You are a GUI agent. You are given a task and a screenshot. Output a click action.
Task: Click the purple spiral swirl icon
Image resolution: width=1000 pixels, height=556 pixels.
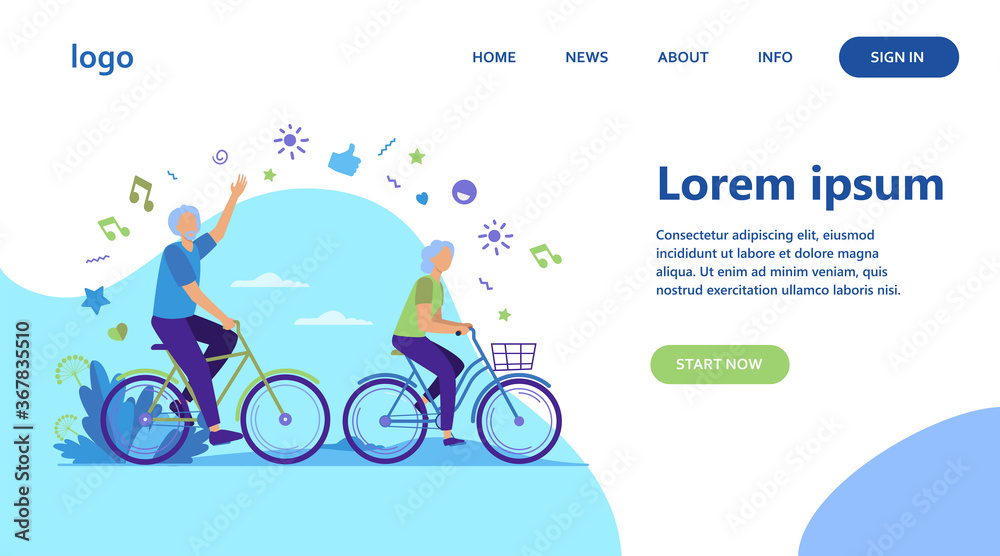[x=220, y=157]
